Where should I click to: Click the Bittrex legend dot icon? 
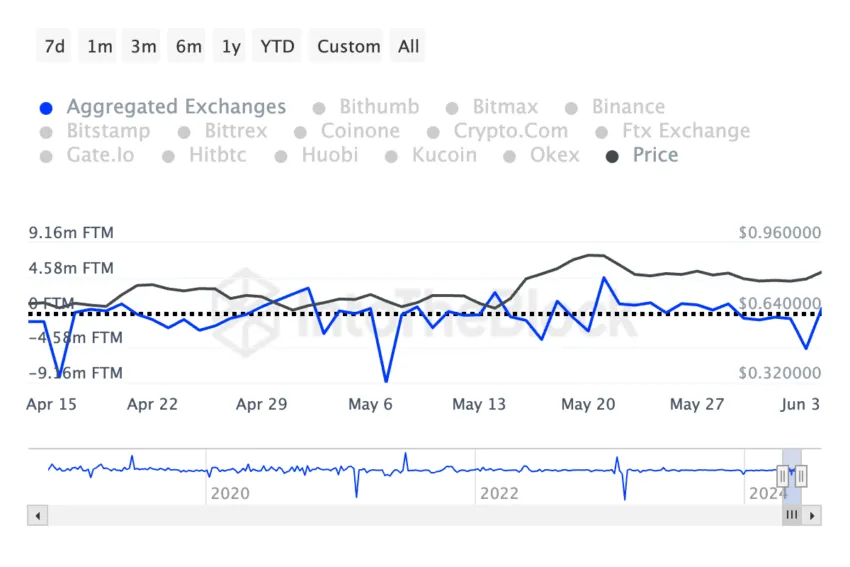(x=184, y=132)
